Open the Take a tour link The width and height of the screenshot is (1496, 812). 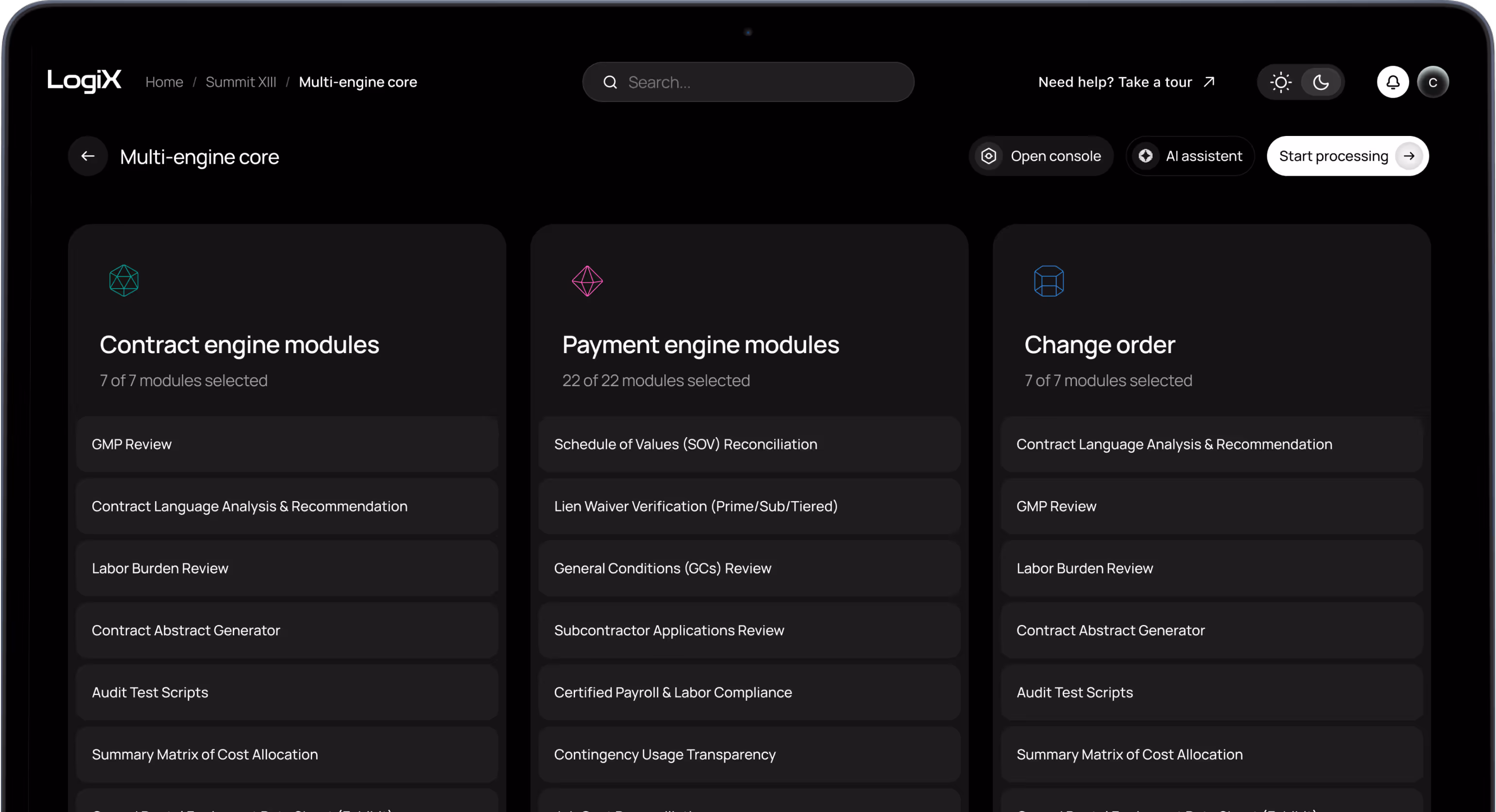pos(1161,81)
